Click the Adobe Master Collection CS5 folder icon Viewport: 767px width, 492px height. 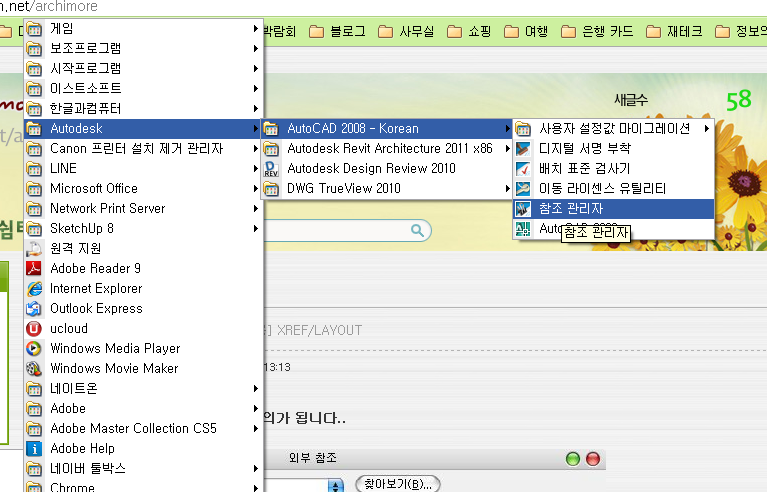click(34, 429)
